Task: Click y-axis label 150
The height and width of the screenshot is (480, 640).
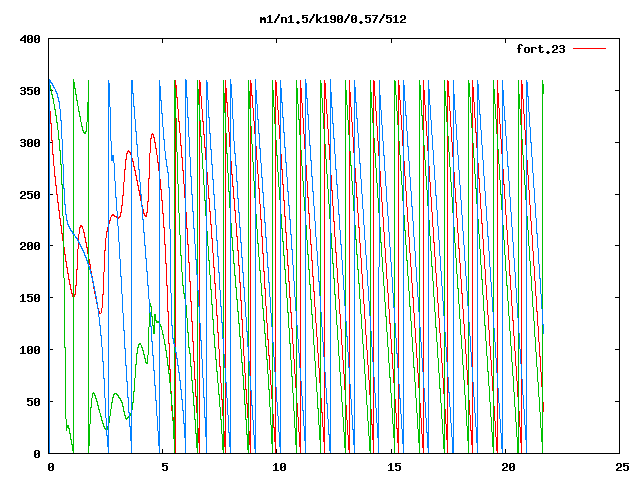Action: point(30,298)
